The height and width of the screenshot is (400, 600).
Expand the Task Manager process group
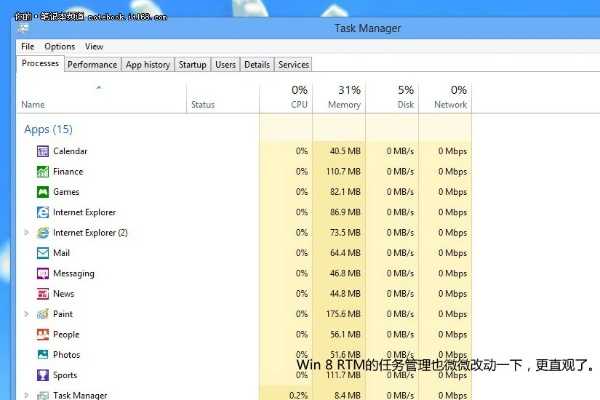tap(27, 395)
